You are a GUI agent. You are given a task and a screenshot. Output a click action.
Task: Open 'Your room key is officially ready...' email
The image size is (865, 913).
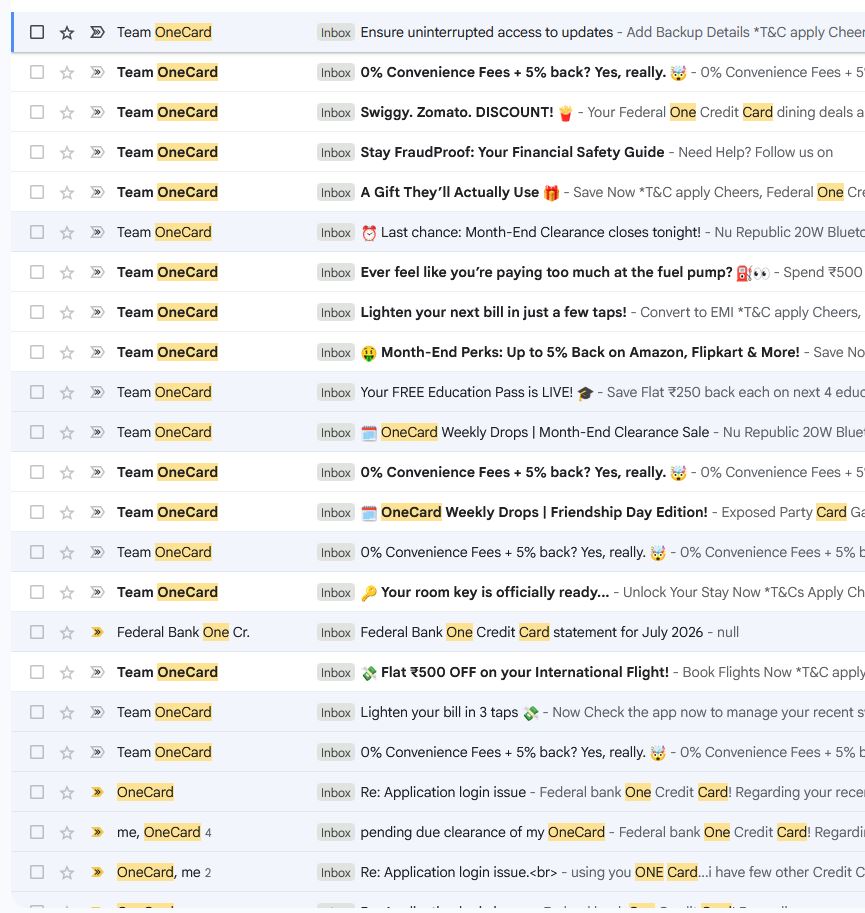(495, 592)
